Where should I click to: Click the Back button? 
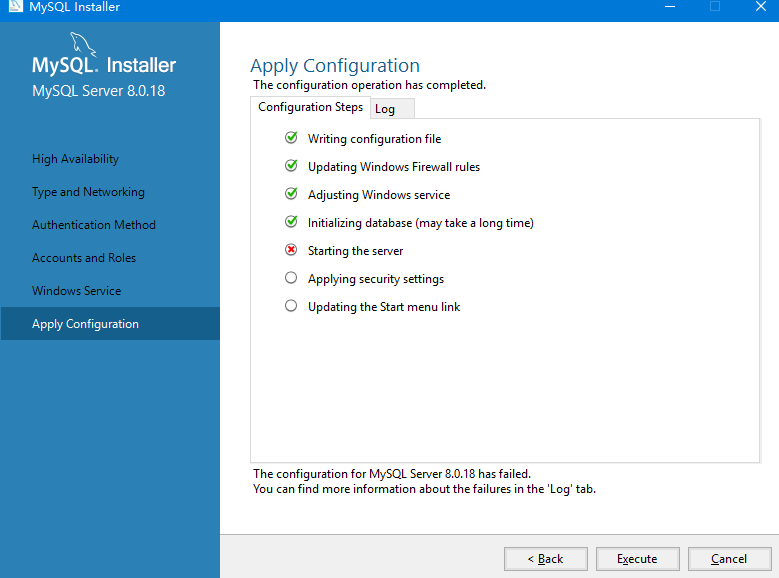point(545,559)
